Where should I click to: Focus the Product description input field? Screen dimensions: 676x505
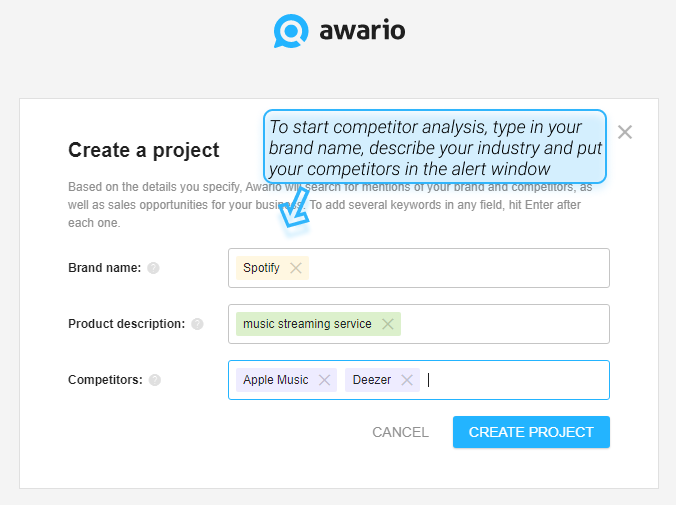click(419, 324)
